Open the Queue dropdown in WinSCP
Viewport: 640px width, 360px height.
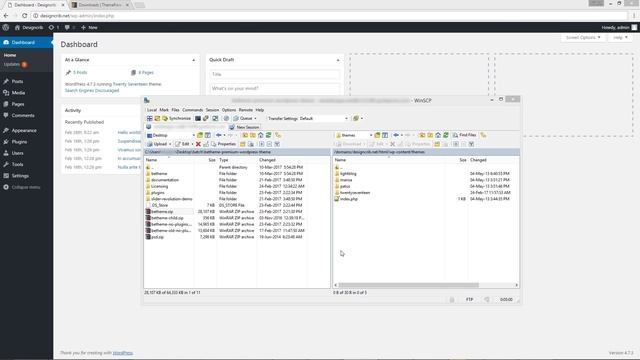tap(245, 118)
